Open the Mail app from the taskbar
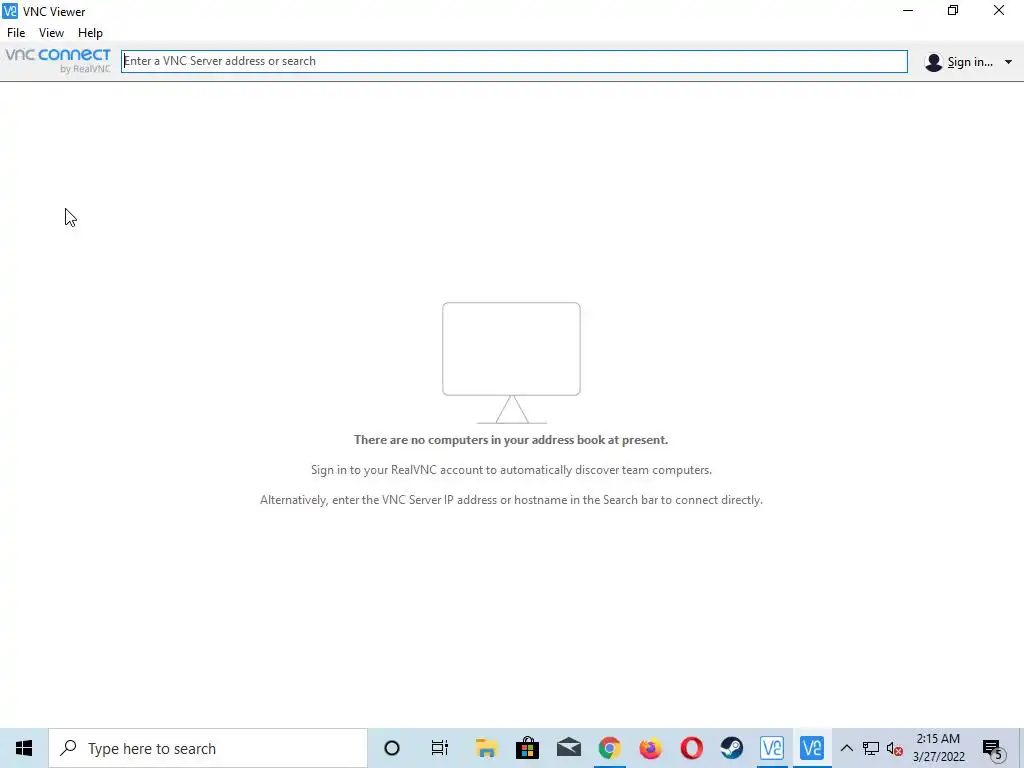The height and width of the screenshot is (768, 1024). pos(568,748)
